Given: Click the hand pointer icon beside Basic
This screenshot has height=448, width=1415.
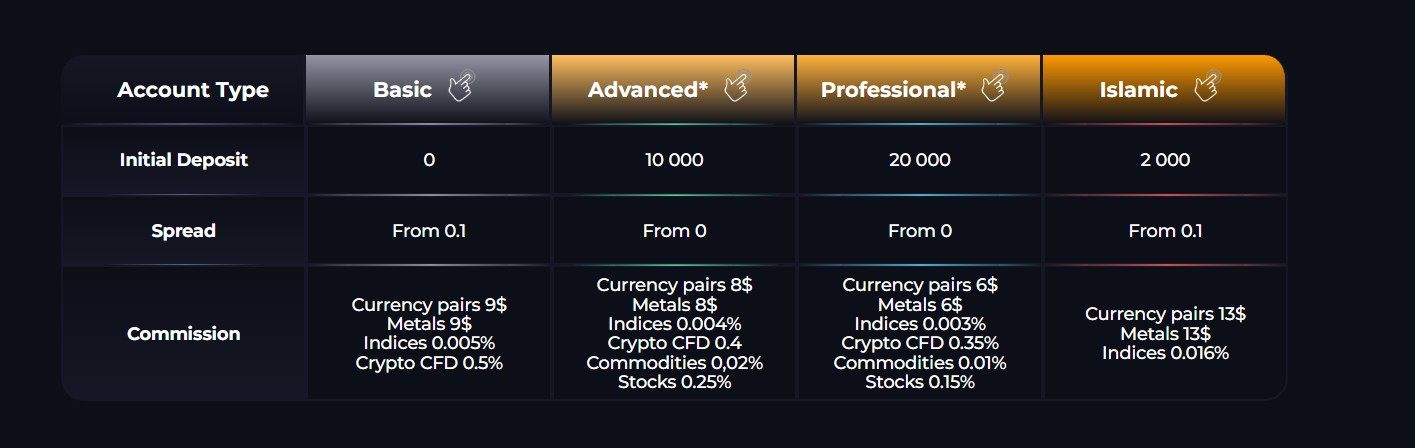Looking at the screenshot, I should 460,88.
